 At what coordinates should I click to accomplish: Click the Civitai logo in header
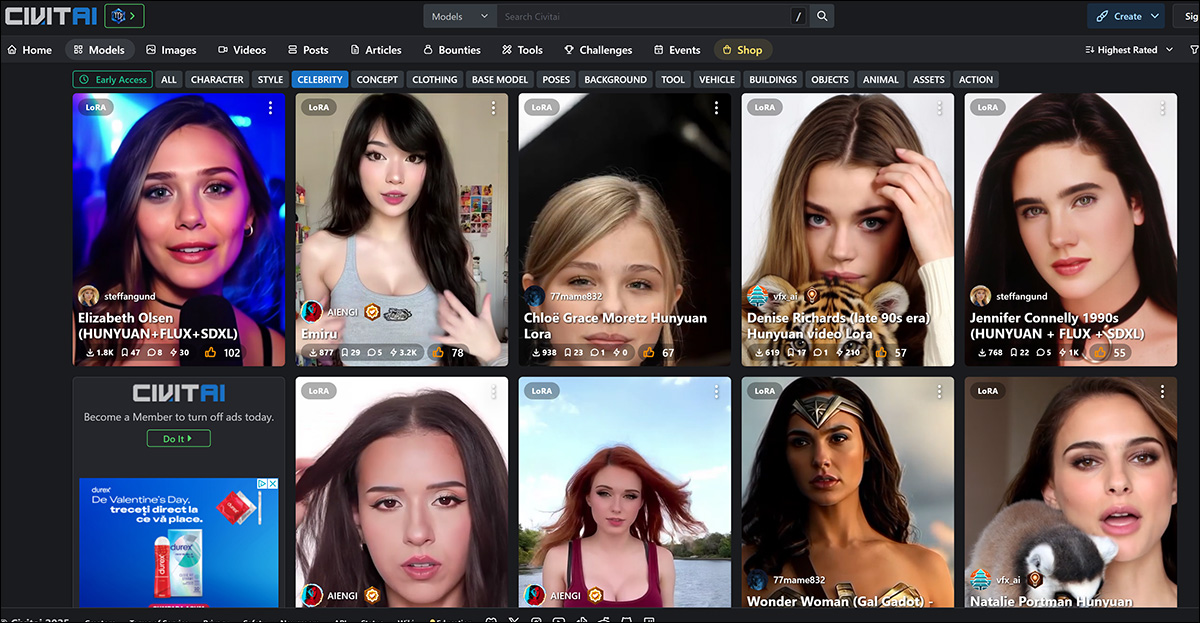pos(49,16)
